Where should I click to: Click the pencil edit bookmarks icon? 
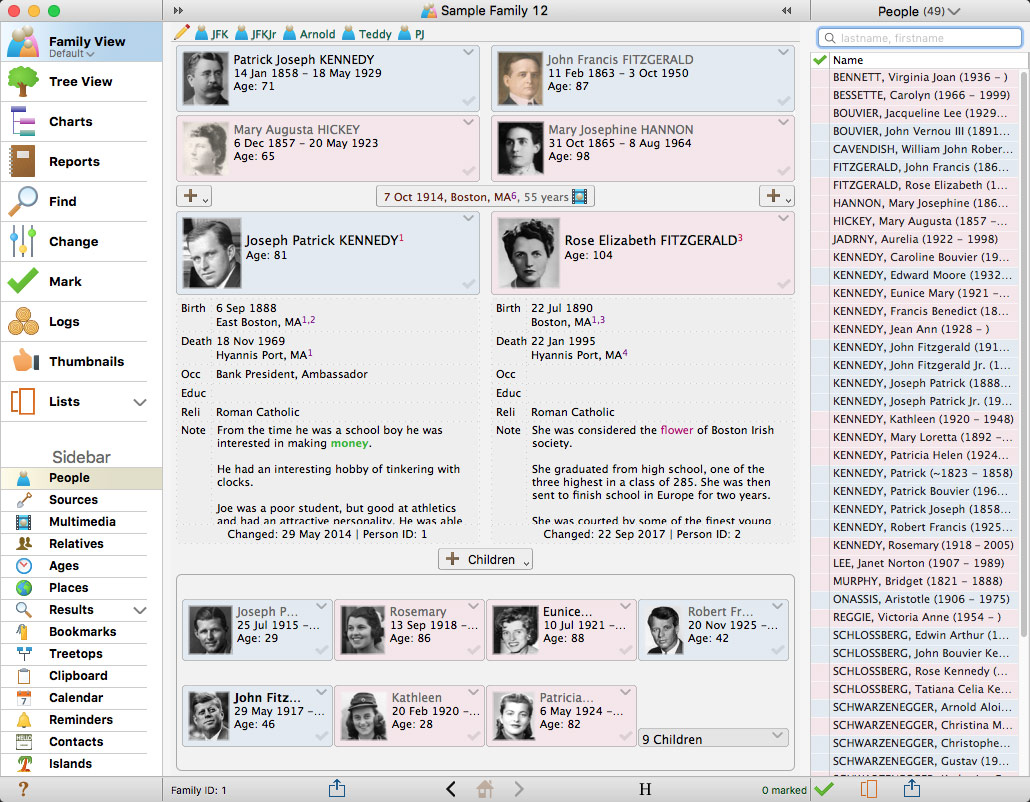pos(181,33)
